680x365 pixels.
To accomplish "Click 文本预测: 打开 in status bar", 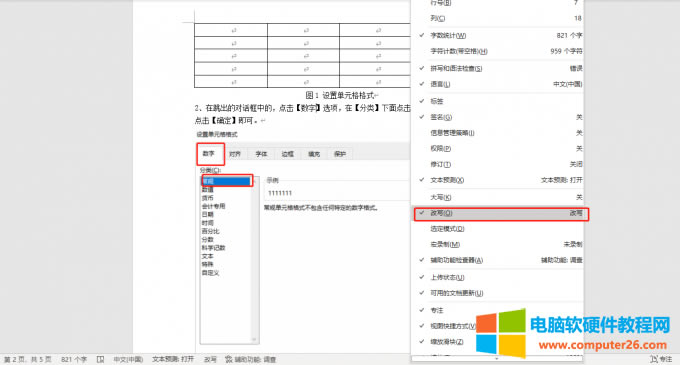I will 173,359.
